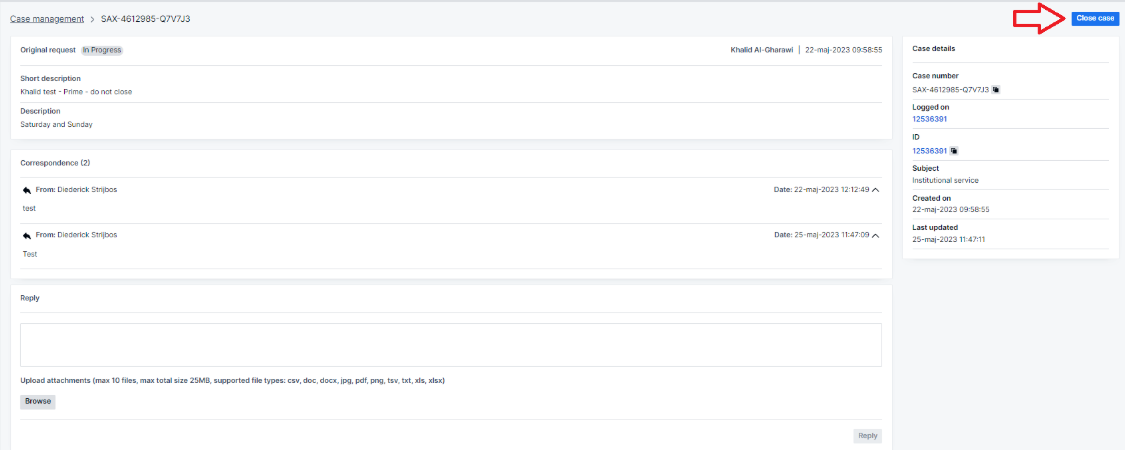Screen dimensions: 1125x450
Task: Open the ID 12536391 link
Action: pos(929,151)
